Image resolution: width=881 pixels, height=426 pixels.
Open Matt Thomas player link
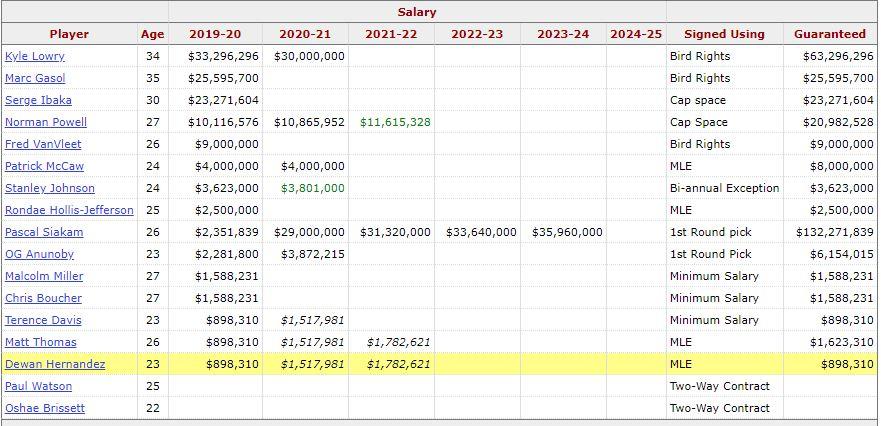tap(41, 342)
